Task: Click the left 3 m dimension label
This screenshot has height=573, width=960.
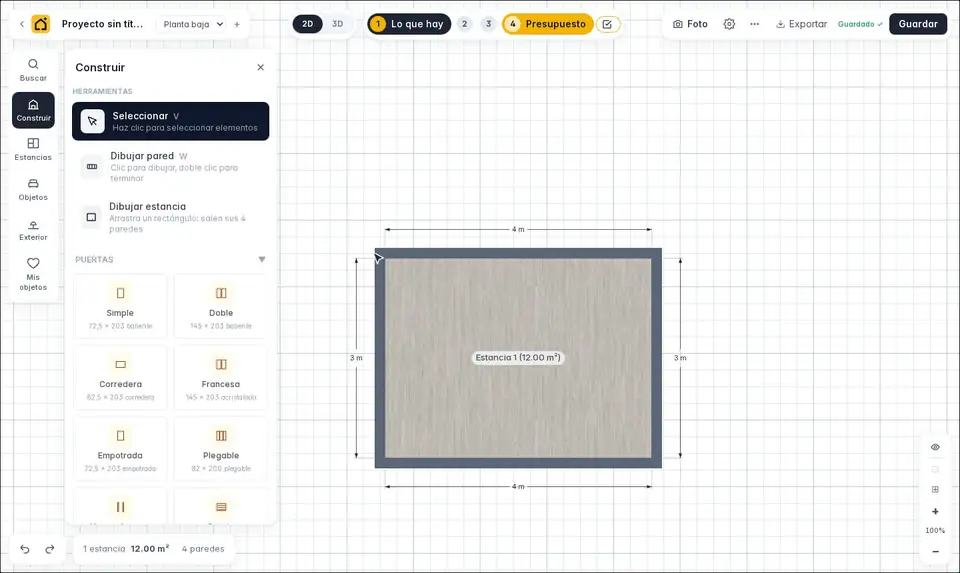Action: click(356, 358)
